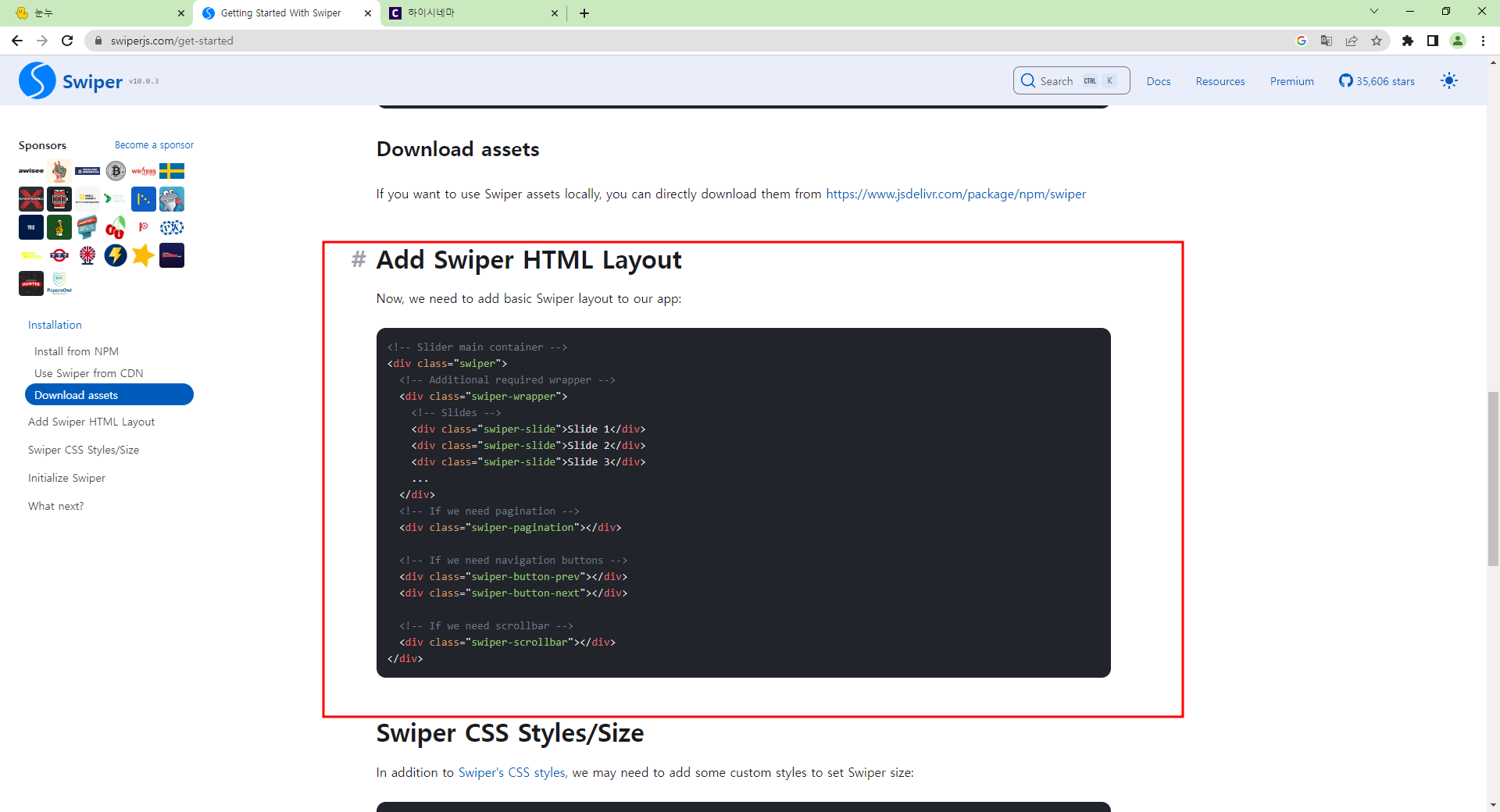
Task: Open the lightning bolt sponsor icon
Action: point(116,255)
